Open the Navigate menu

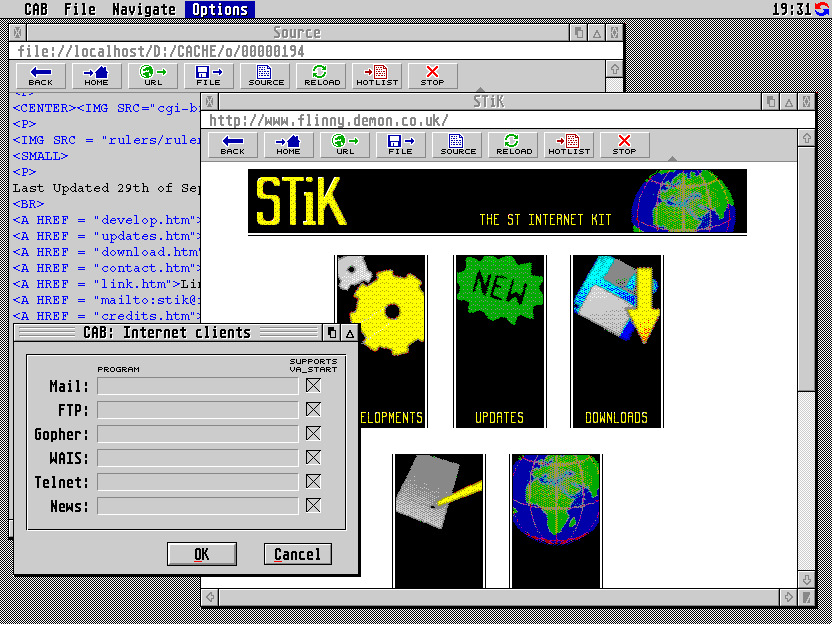pos(144,9)
